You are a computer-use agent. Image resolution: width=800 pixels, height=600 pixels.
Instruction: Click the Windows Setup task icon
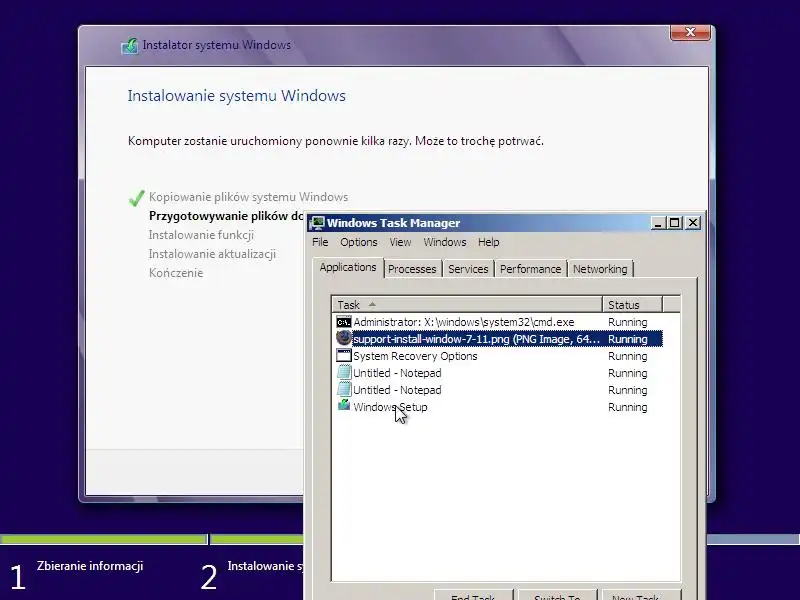pos(344,406)
